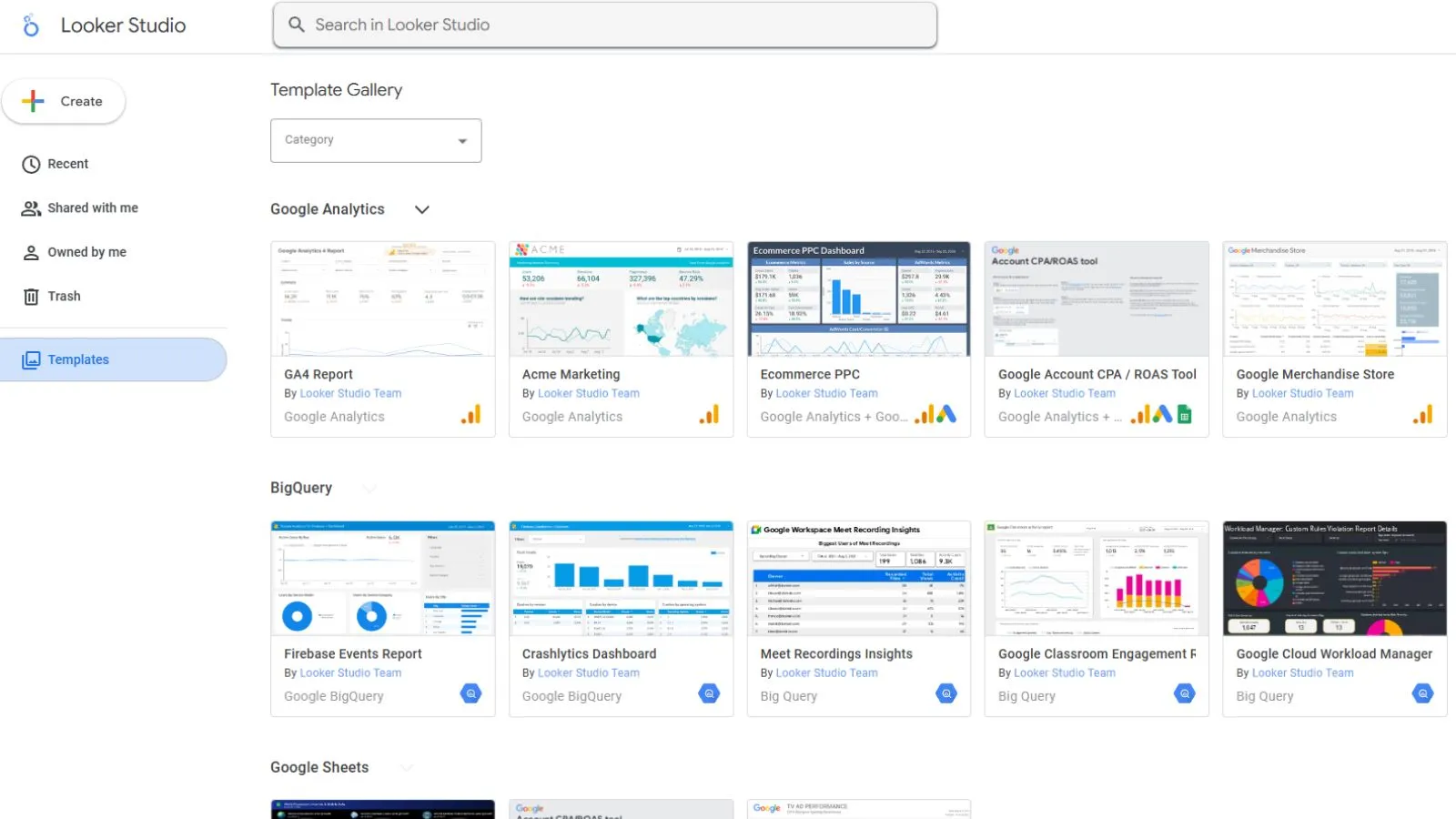Click the search magnifier icon
The height and width of the screenshot is (819, 1456).
297,25
